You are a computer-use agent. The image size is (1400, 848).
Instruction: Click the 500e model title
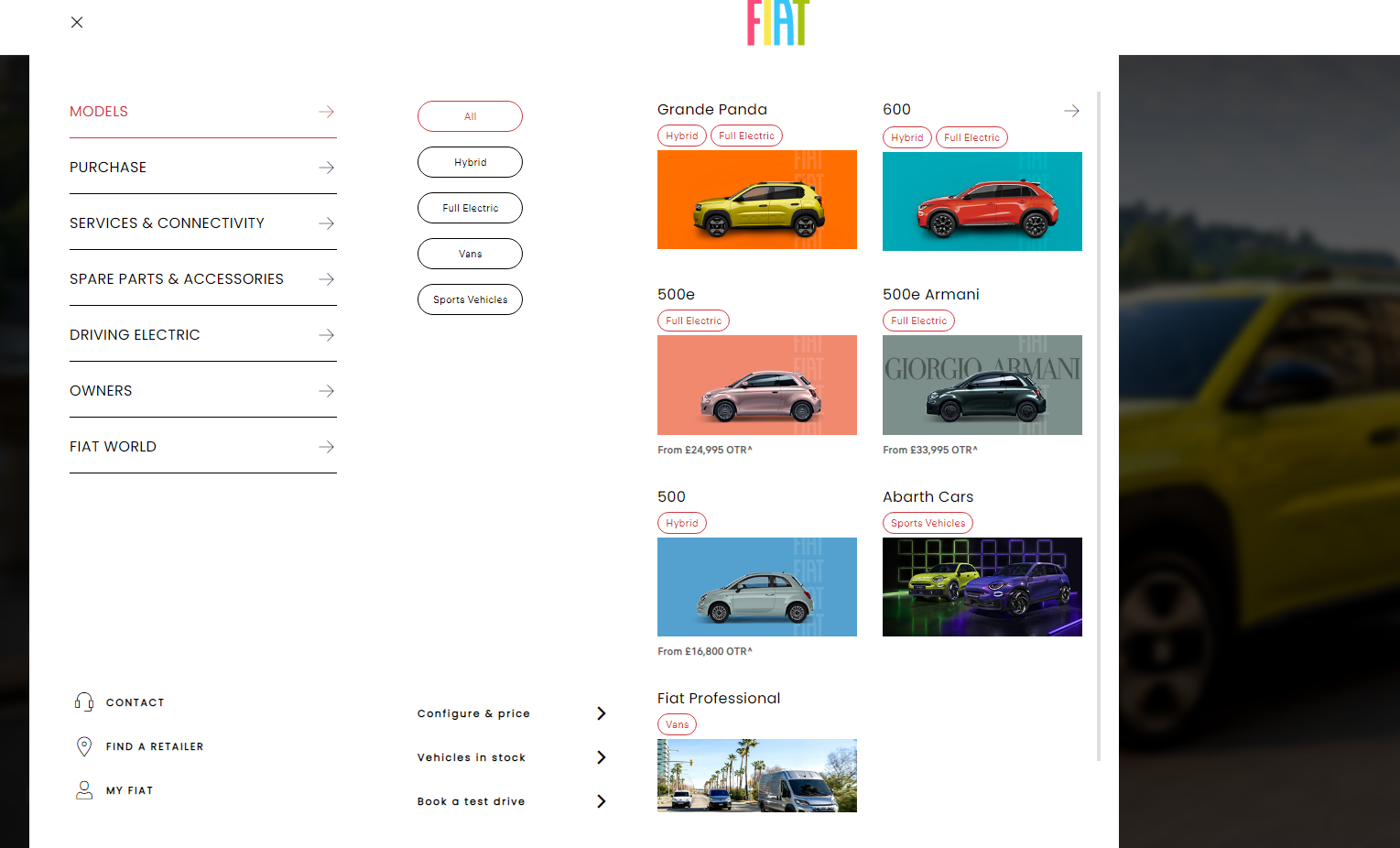pos(676,295)
